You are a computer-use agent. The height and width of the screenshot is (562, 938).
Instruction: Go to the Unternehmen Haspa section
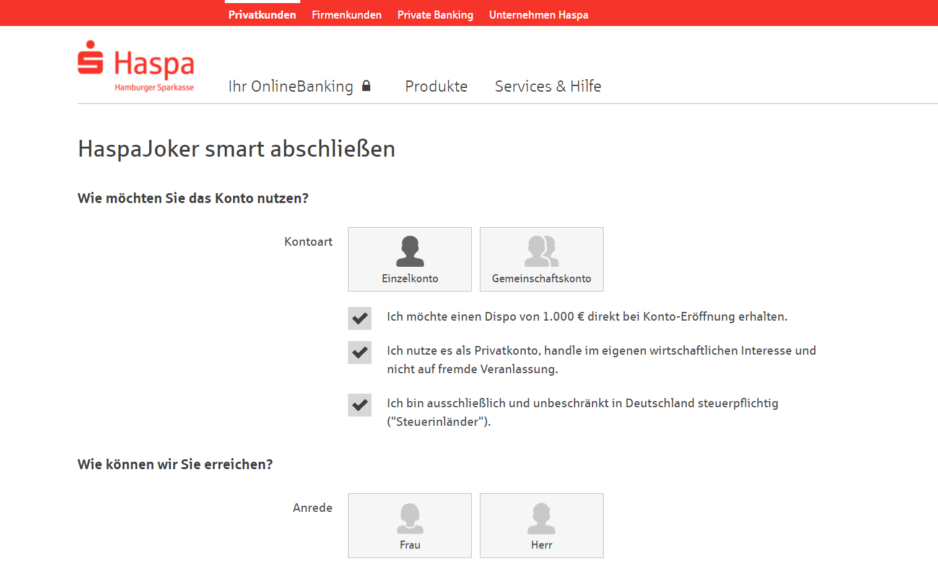(x=538, y=15)
